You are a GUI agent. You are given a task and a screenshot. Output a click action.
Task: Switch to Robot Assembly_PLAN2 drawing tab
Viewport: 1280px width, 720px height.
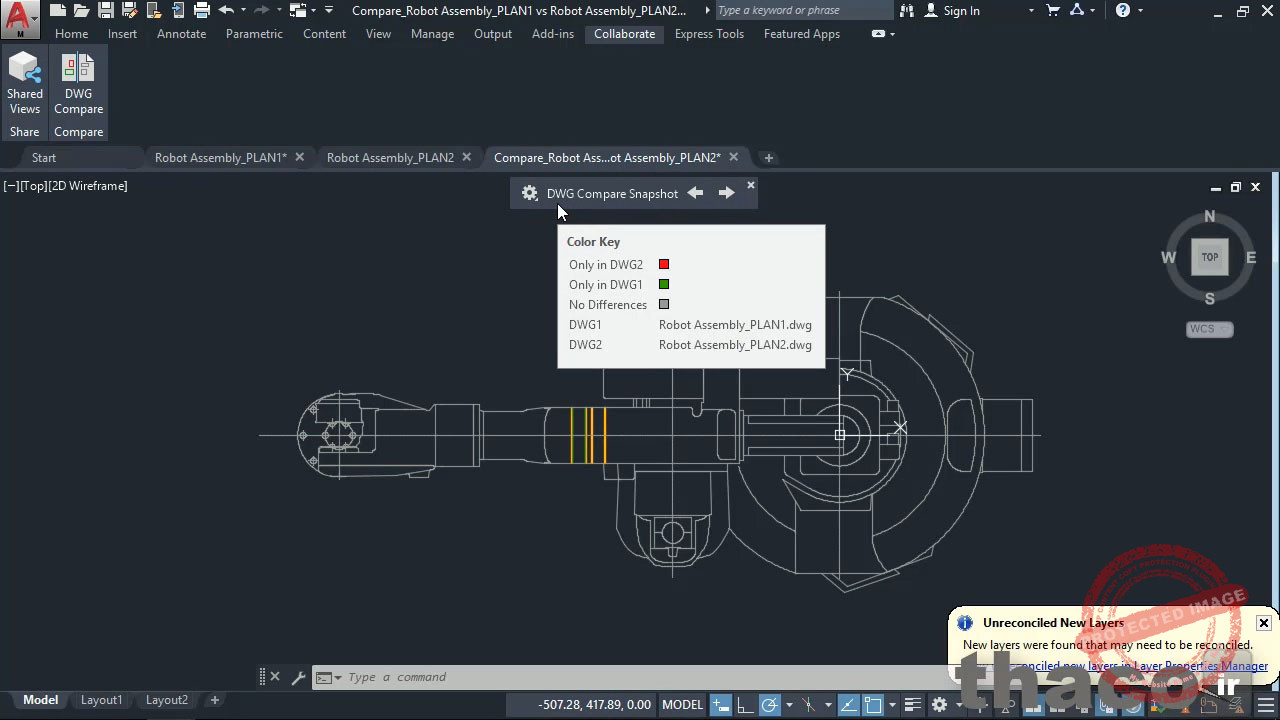[x=390, y=158]
